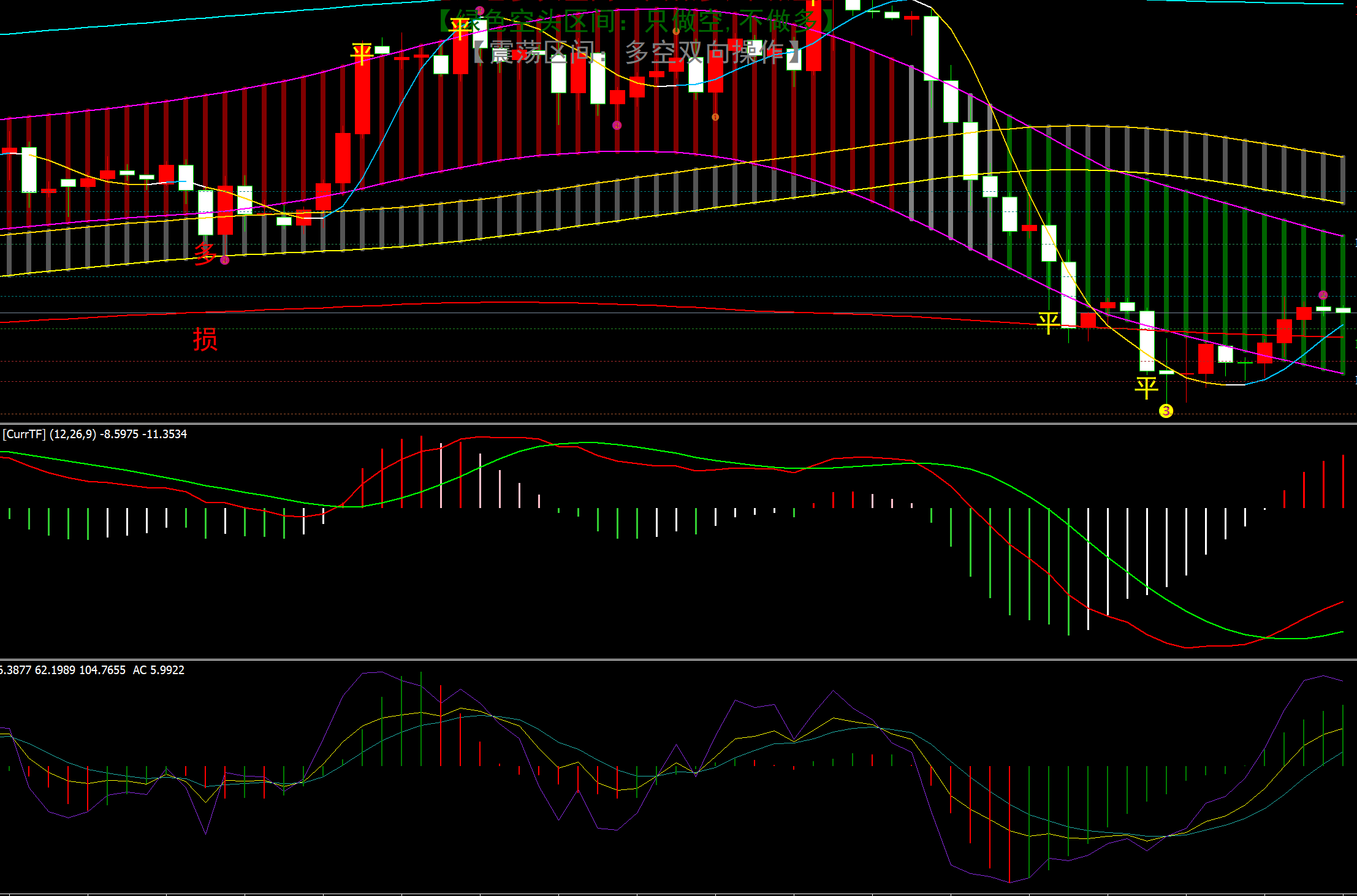Screen dimensions: 1357x896
Task: Click the [CurrTF] (12,26,9) MACD label
Action: [x=95, y=434]
